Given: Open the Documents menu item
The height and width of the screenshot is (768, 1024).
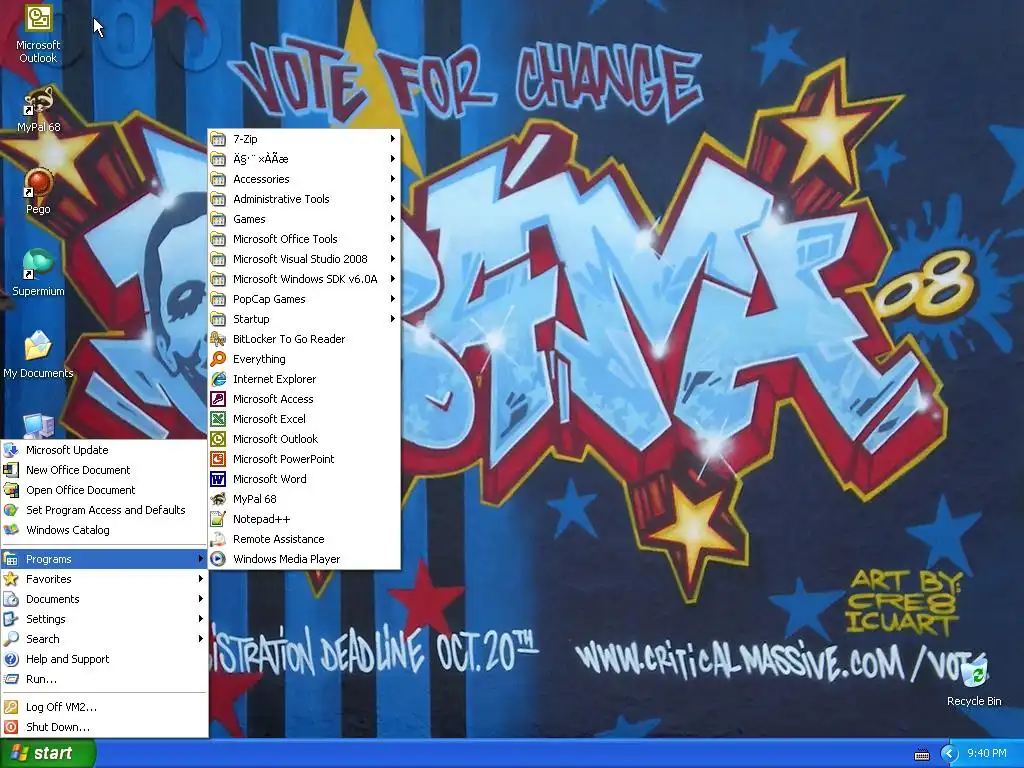Looking at the screenshot, I should (x=104, y=599).
